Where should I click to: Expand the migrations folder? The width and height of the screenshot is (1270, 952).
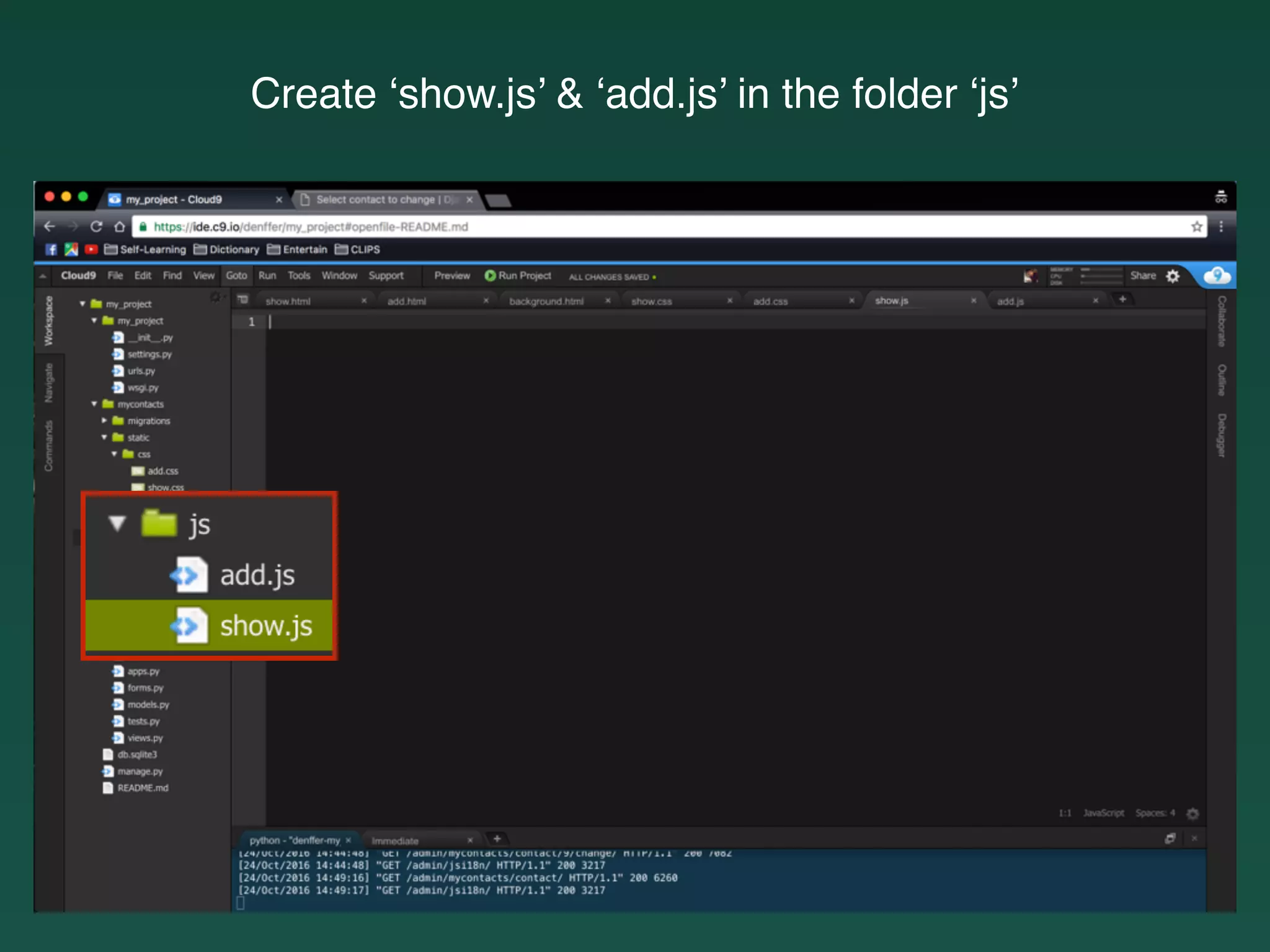tap(104, 421)
